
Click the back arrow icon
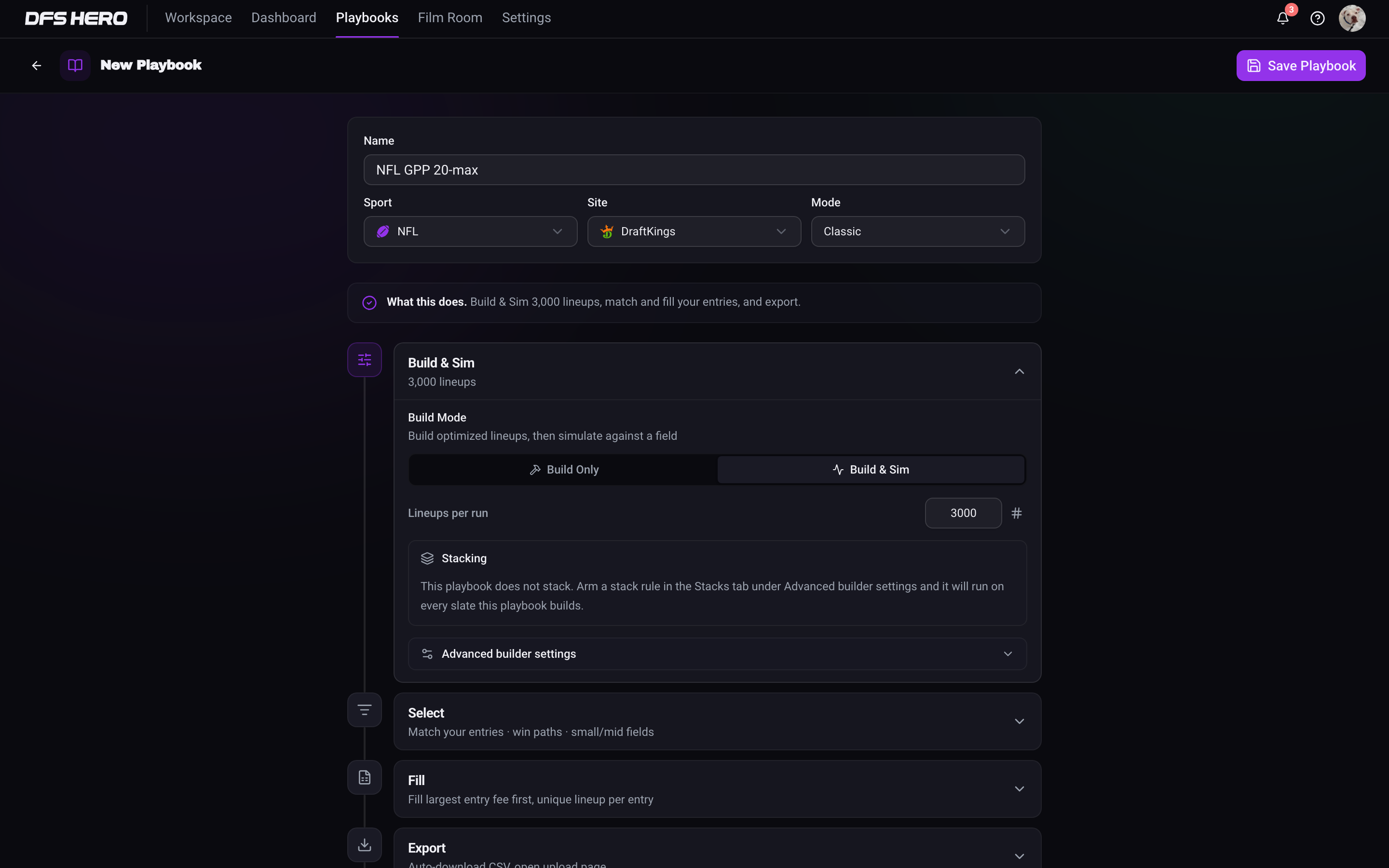click(37, 66)
